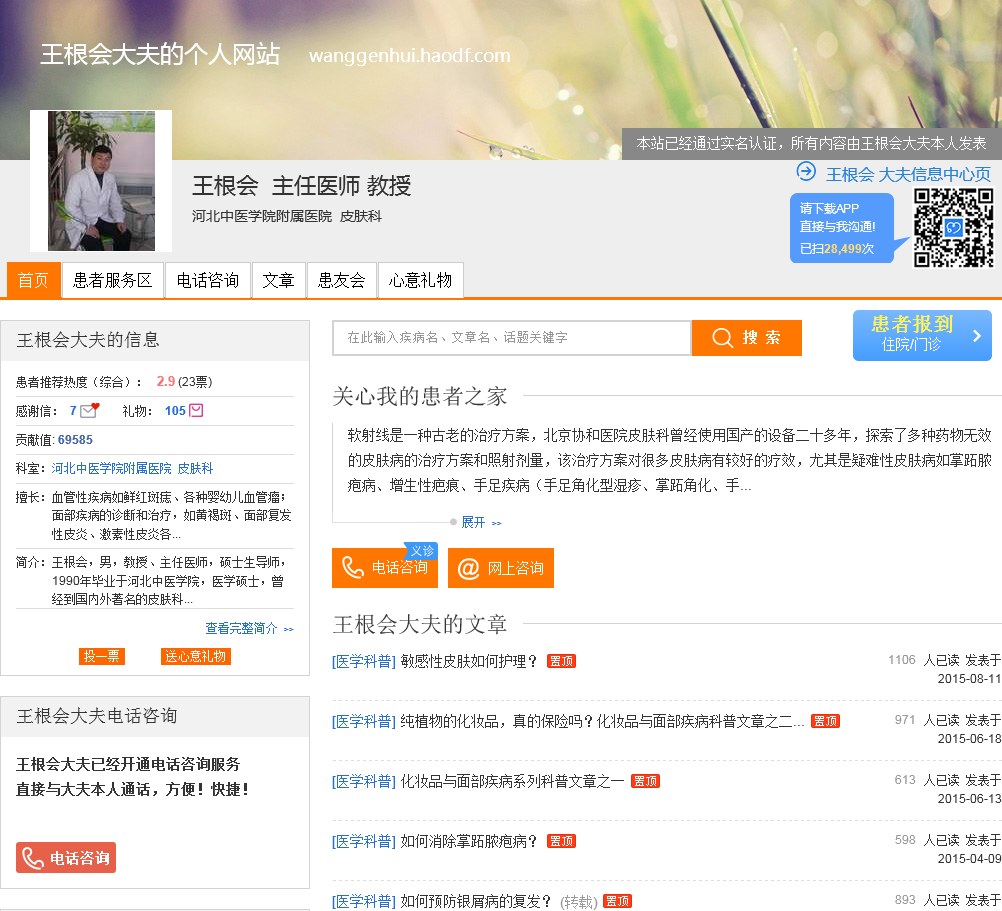Click the 请下载APP 直接与我沟通 bubble

pyautogui.click(x=841, y=228)
